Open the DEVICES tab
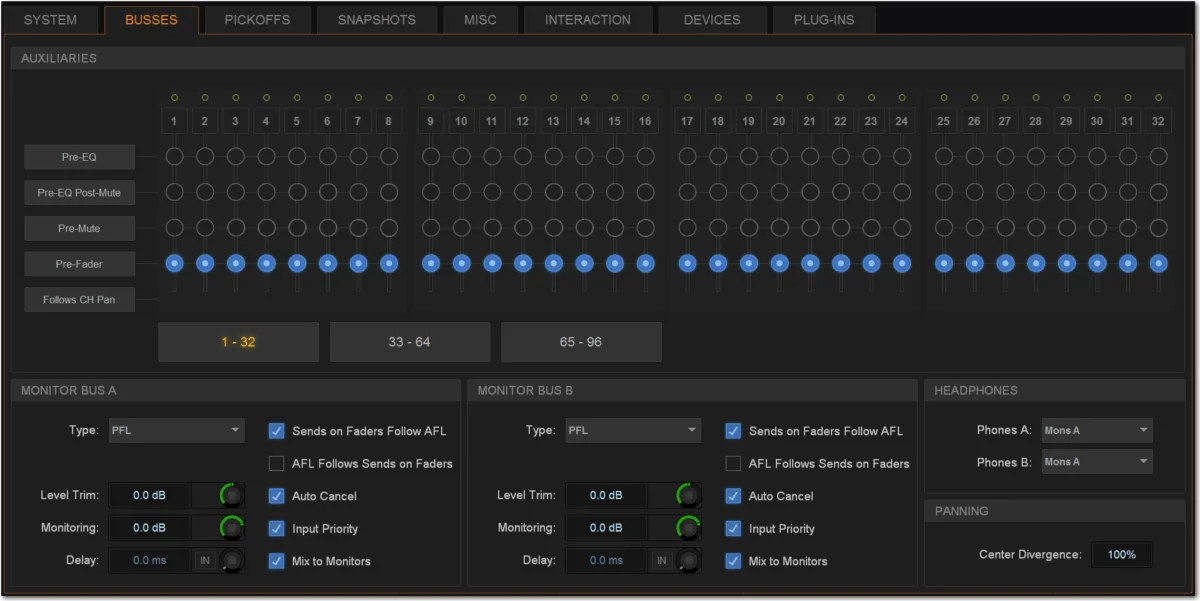Viewport: 1200px width, 601px height. click(712, 20)
